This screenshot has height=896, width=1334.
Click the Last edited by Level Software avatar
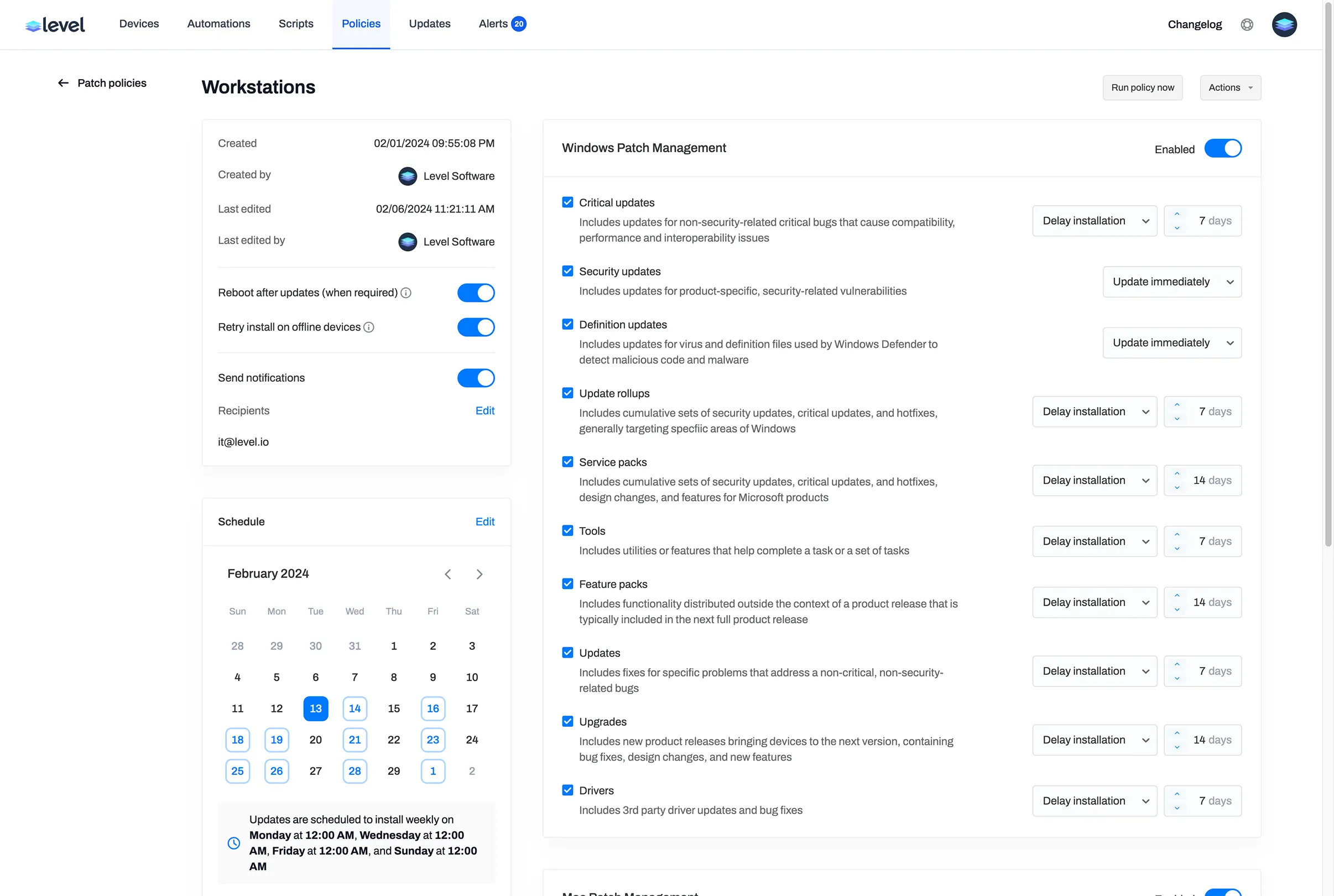coord(408,242)
